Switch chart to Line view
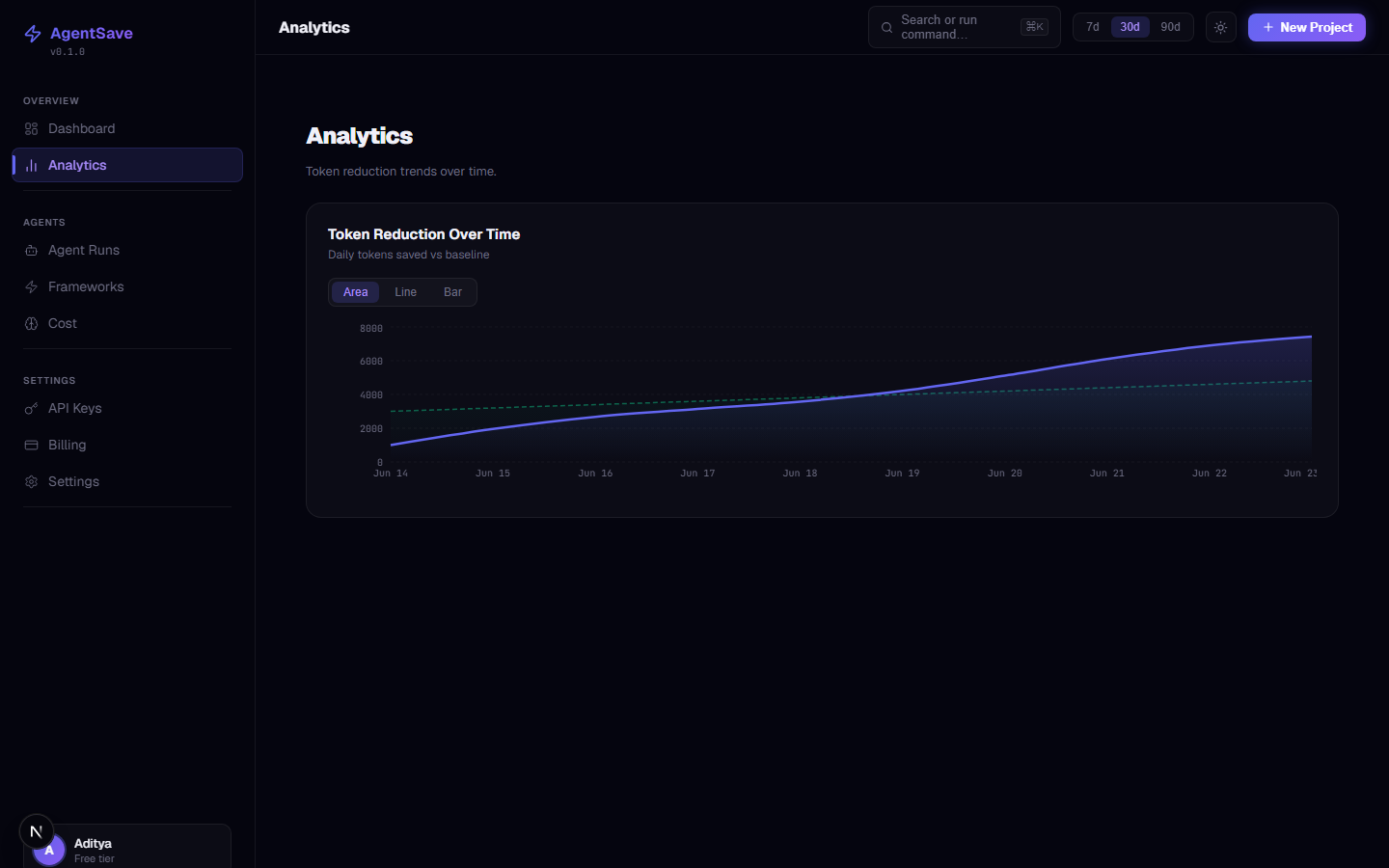This screenshot has height=868, width=1389. (405, 292)
